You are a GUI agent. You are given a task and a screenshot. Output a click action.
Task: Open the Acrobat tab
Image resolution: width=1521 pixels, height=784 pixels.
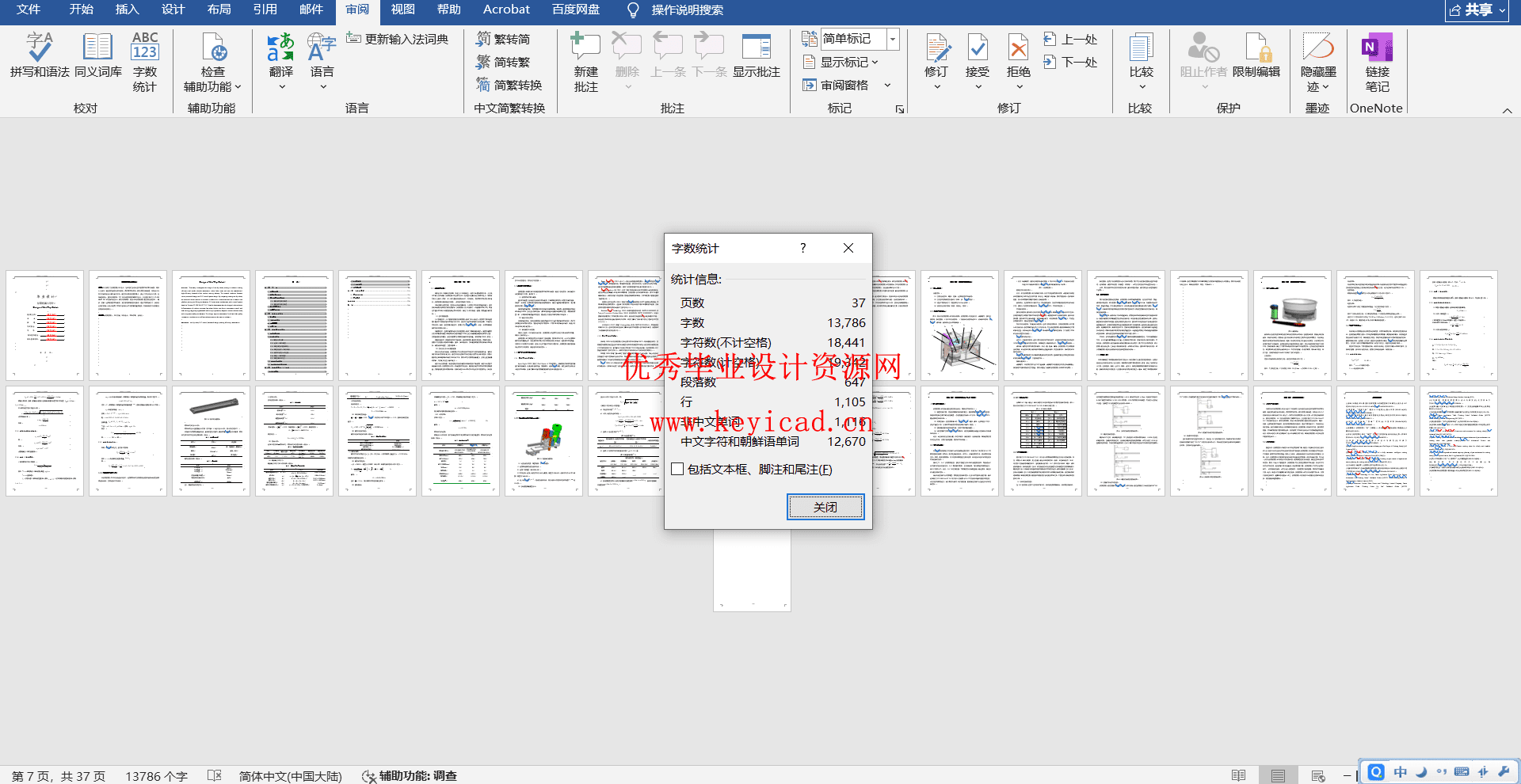[506, 10]
